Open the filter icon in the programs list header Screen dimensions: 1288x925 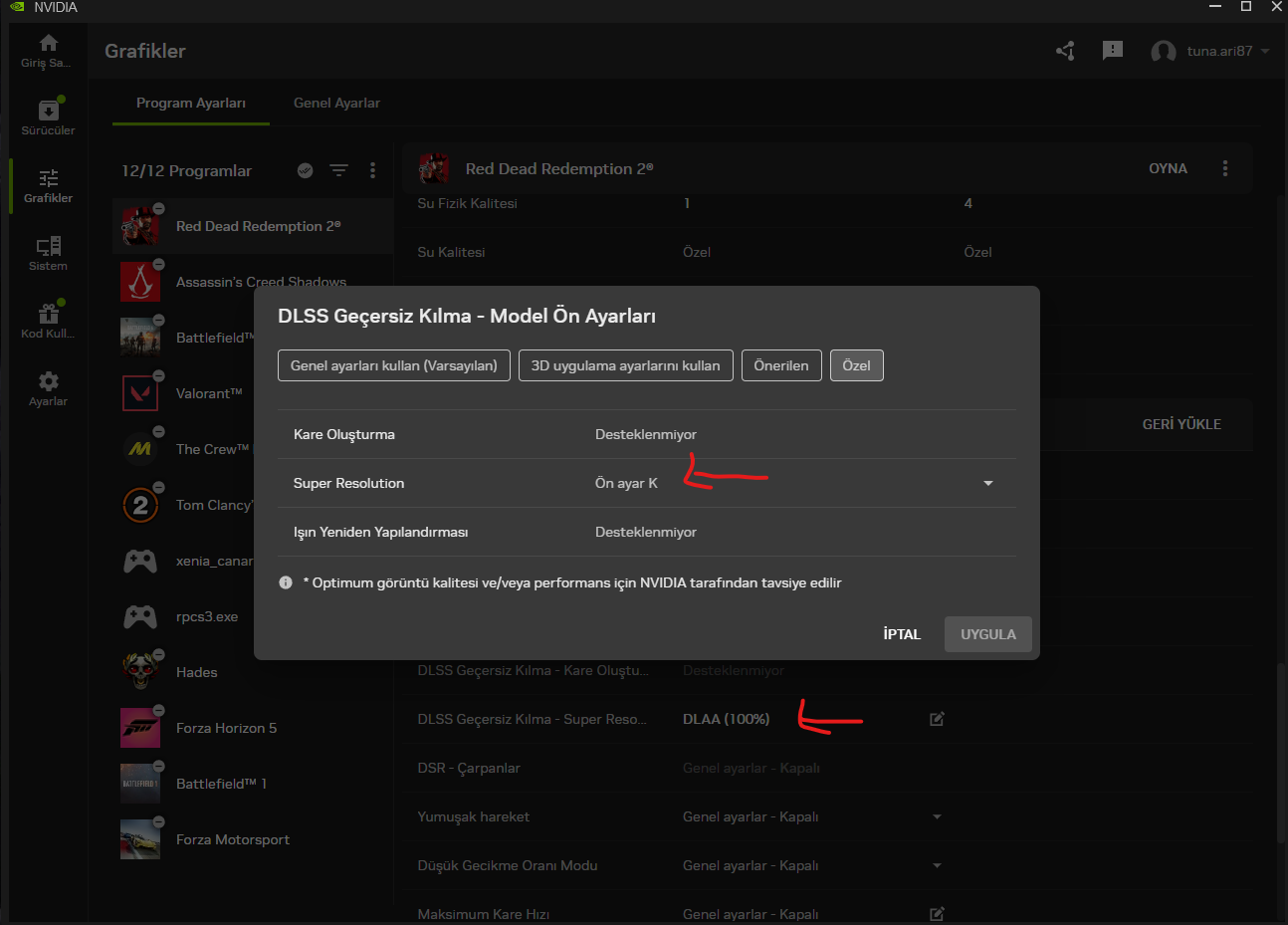(x=339, y=170)
